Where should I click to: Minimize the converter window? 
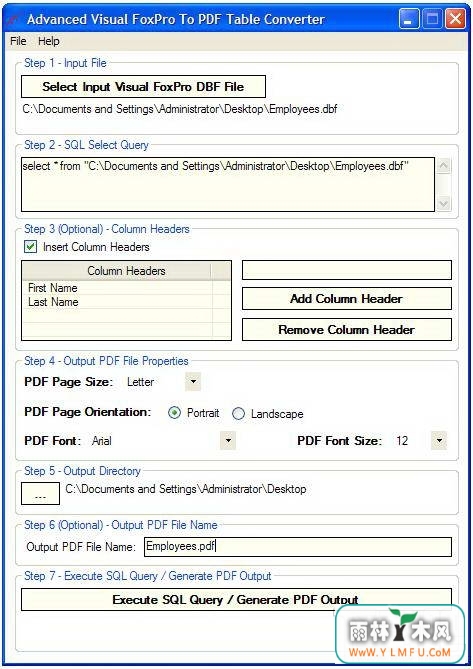[408, 19]
